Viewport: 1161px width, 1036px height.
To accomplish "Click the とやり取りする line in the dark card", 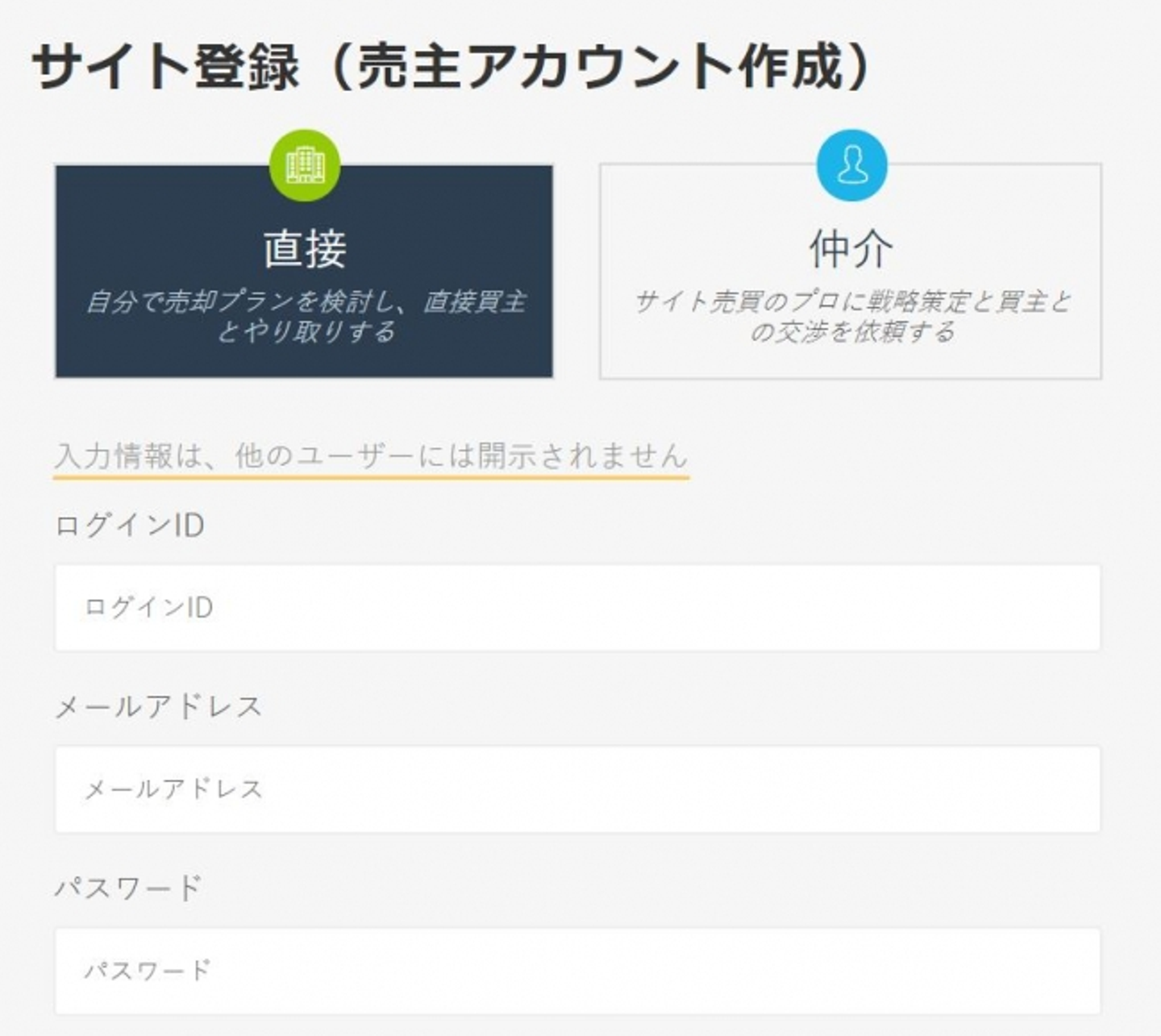I will pos(306,331).
